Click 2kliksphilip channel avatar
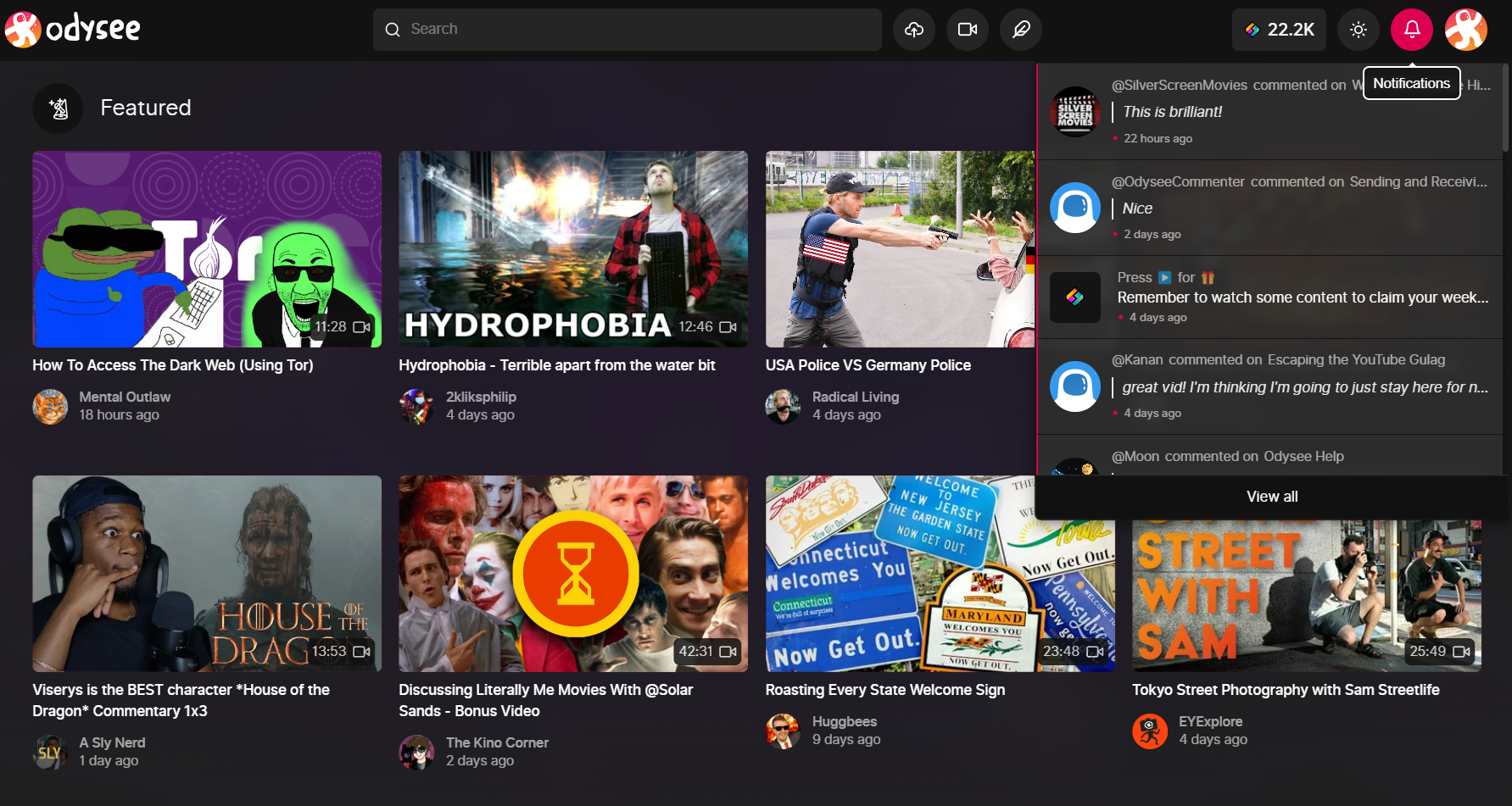This screenshot has width=1512, height=806. 416,407
